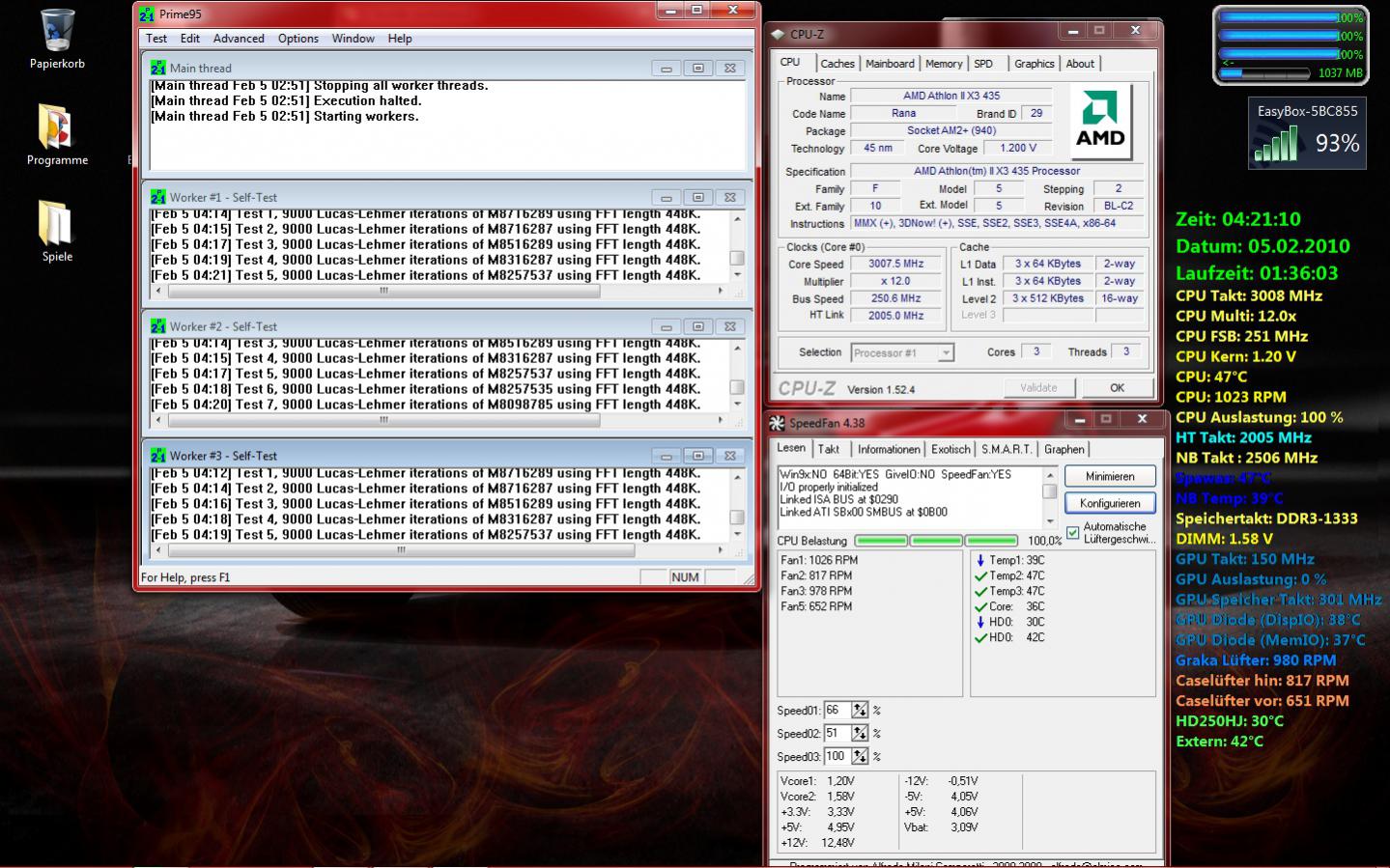Switch to the Takt tab in SpeedFan

[x=829, y=450]
